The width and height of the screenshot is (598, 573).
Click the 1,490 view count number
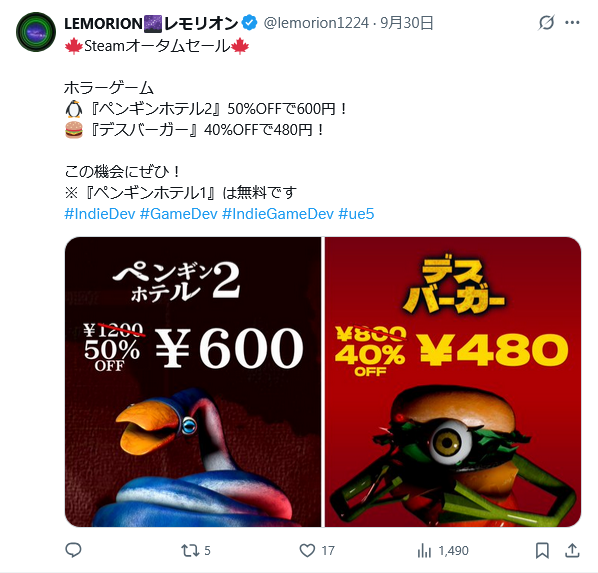[x=453, y=551]
